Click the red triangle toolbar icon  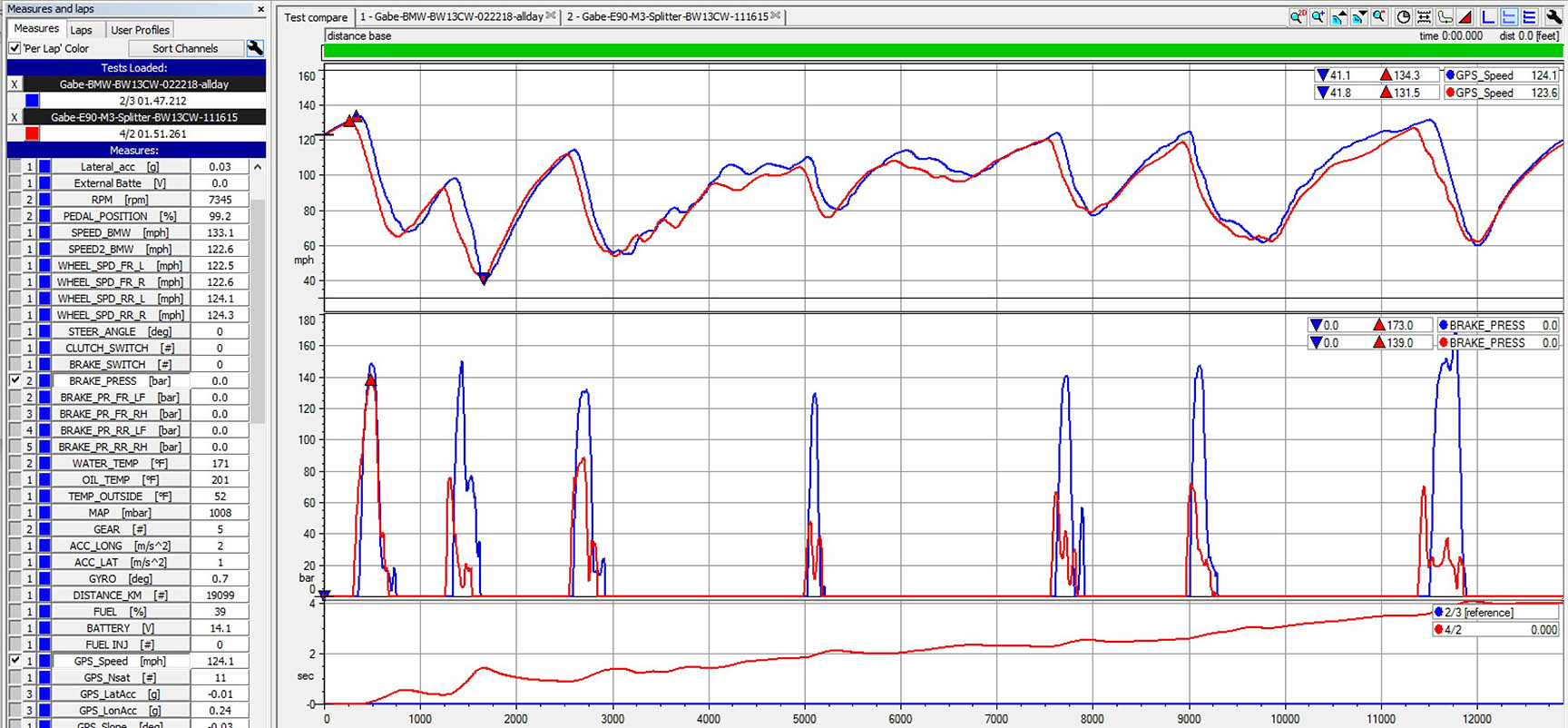[x=1465, y=16]
